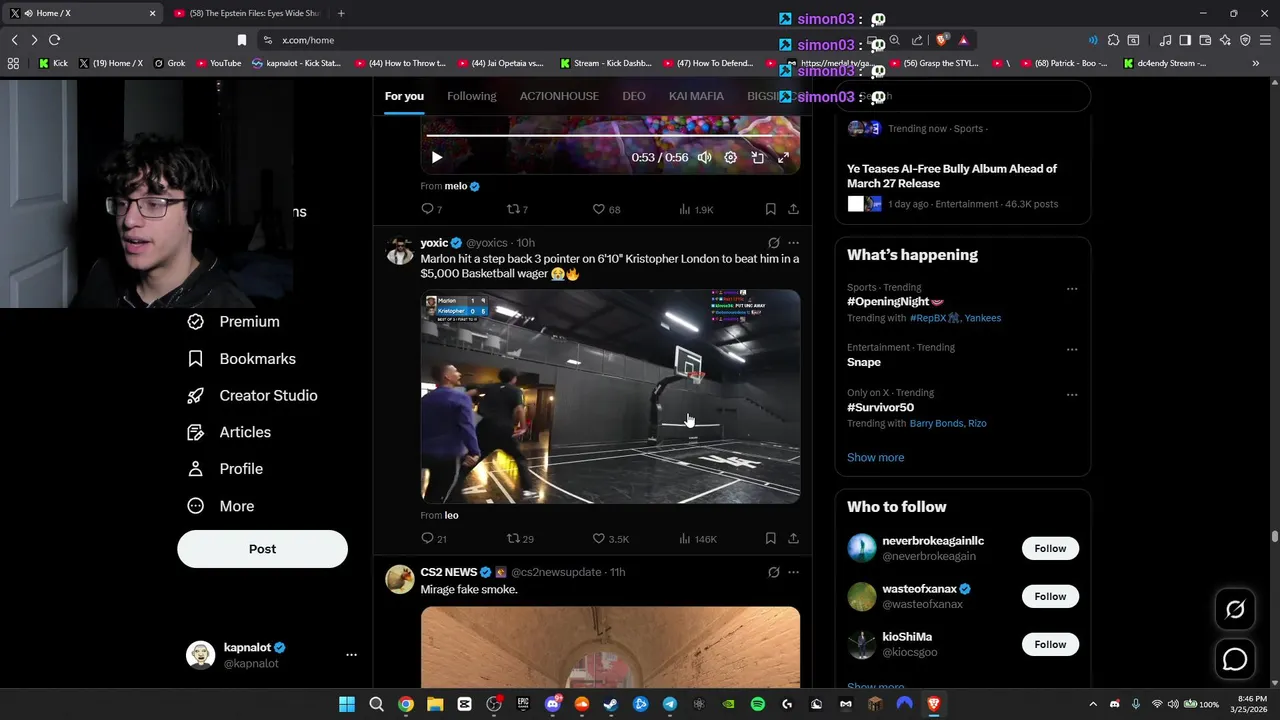1280x720 pixels.
Task: Open Grok icon on yoxic post
Action: (x=773, y=243)
